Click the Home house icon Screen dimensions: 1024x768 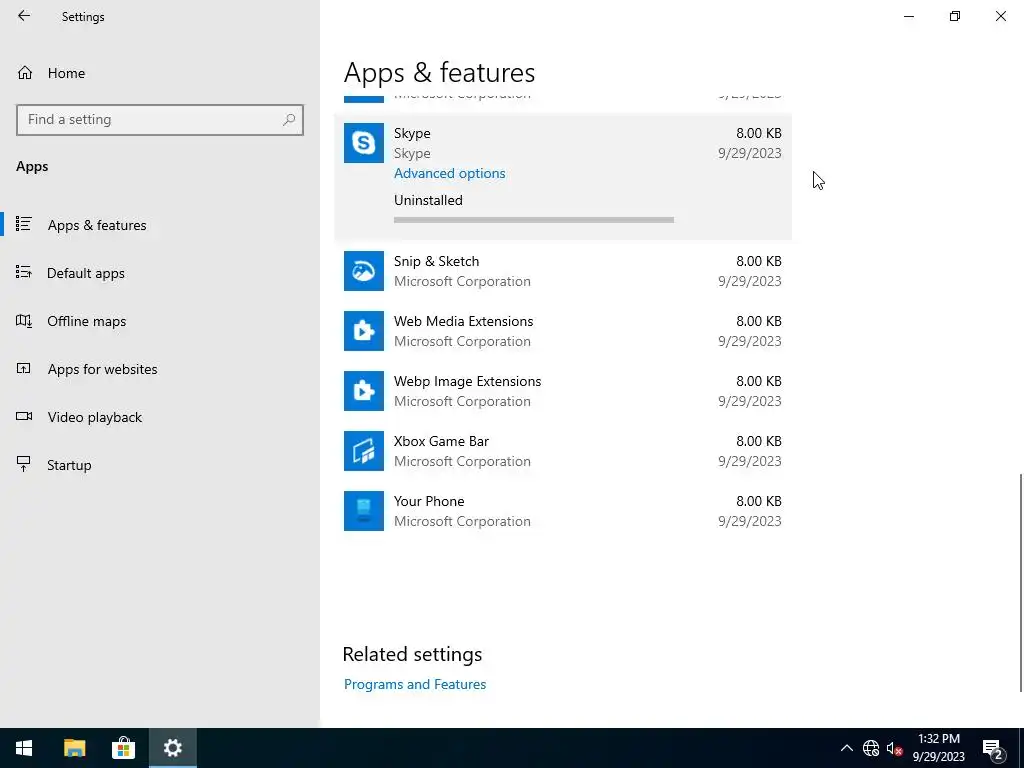pos(25,73)
